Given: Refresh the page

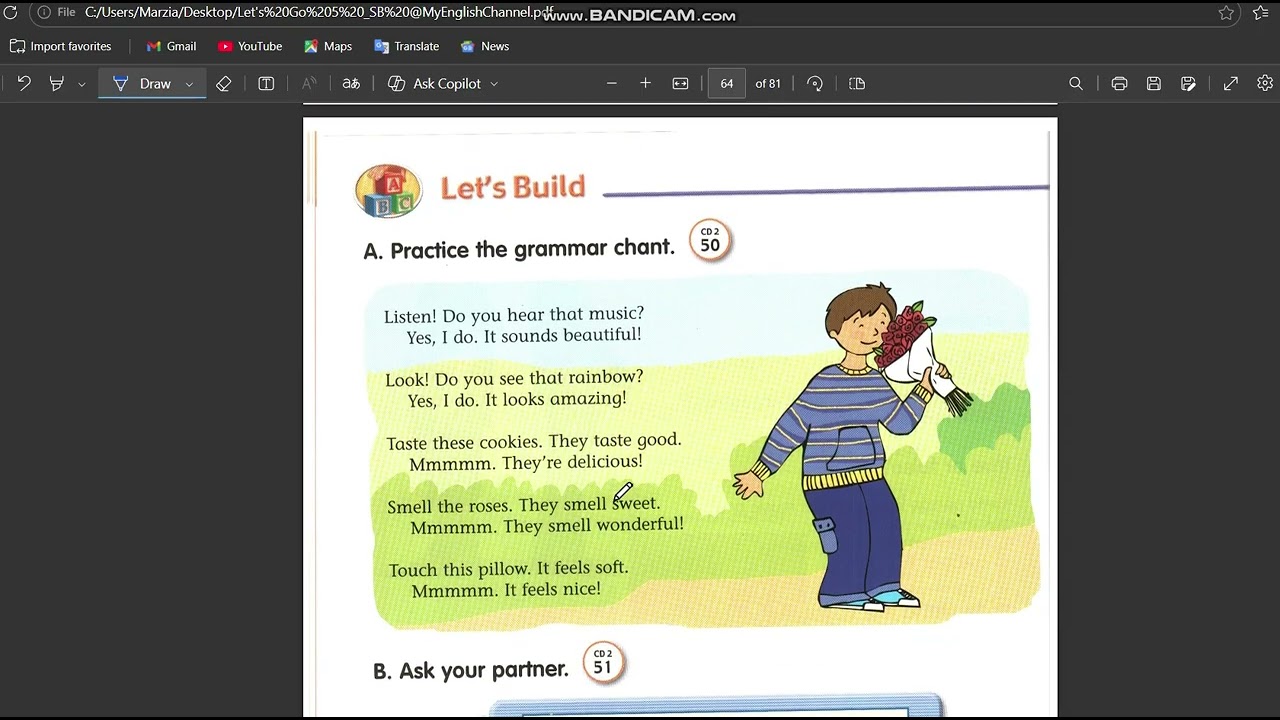Looking at the screenshot, I should pyautogui.click(x=11, y=13).
